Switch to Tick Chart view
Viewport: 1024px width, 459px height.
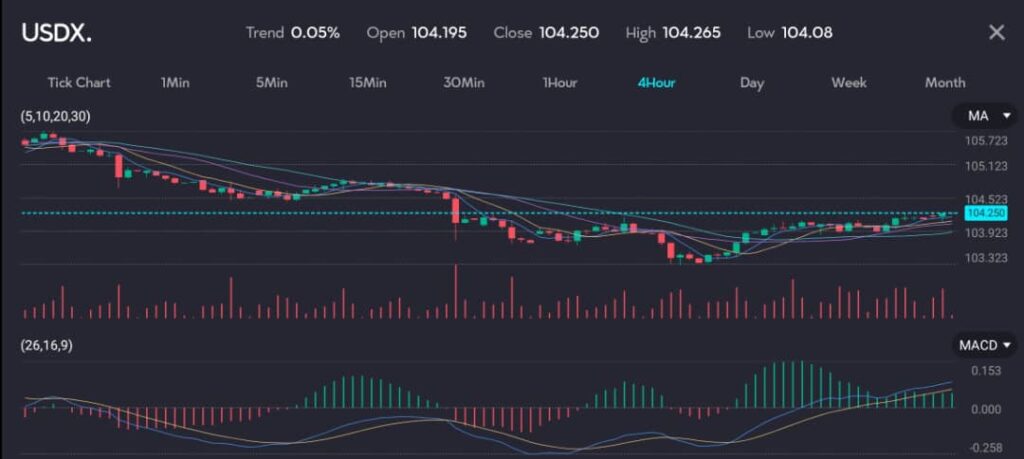click(x=79, y=82)
